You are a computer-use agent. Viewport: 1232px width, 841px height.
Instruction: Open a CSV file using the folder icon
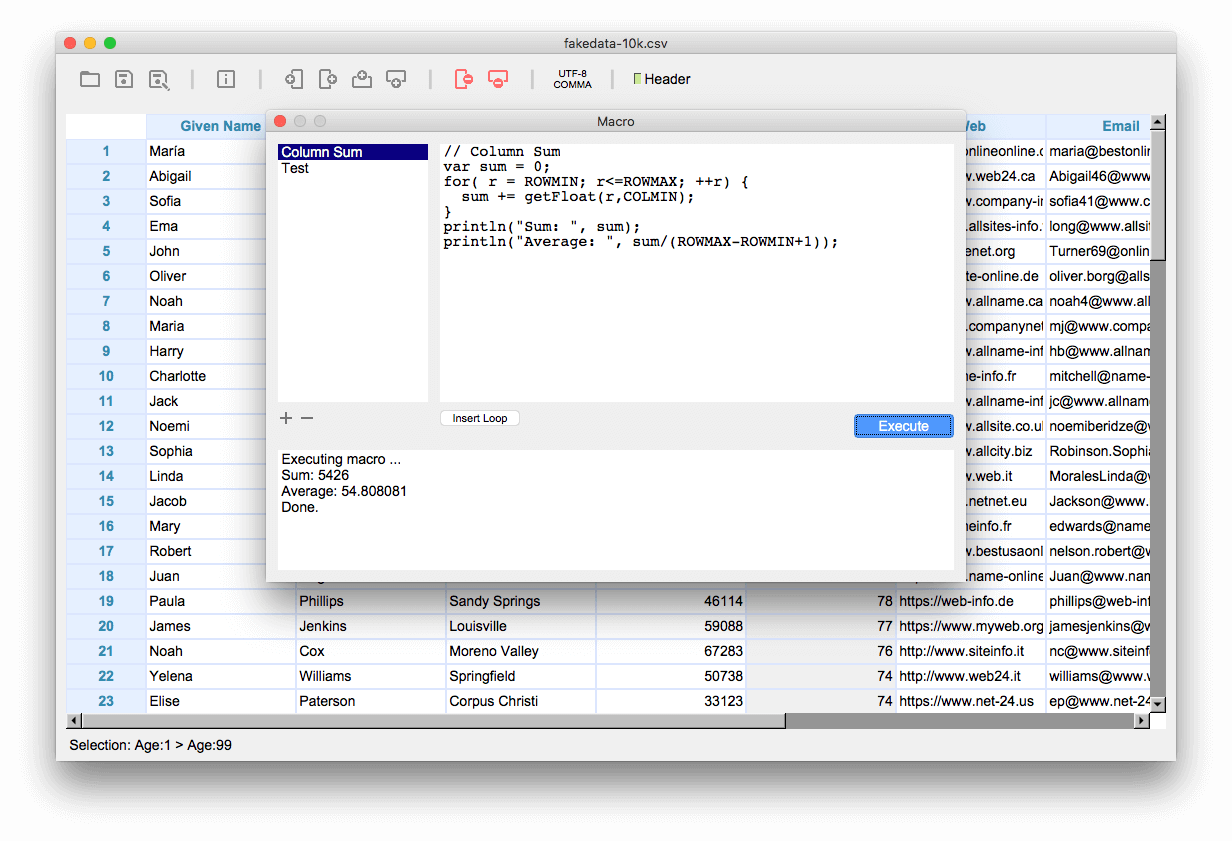coord(89,79)
